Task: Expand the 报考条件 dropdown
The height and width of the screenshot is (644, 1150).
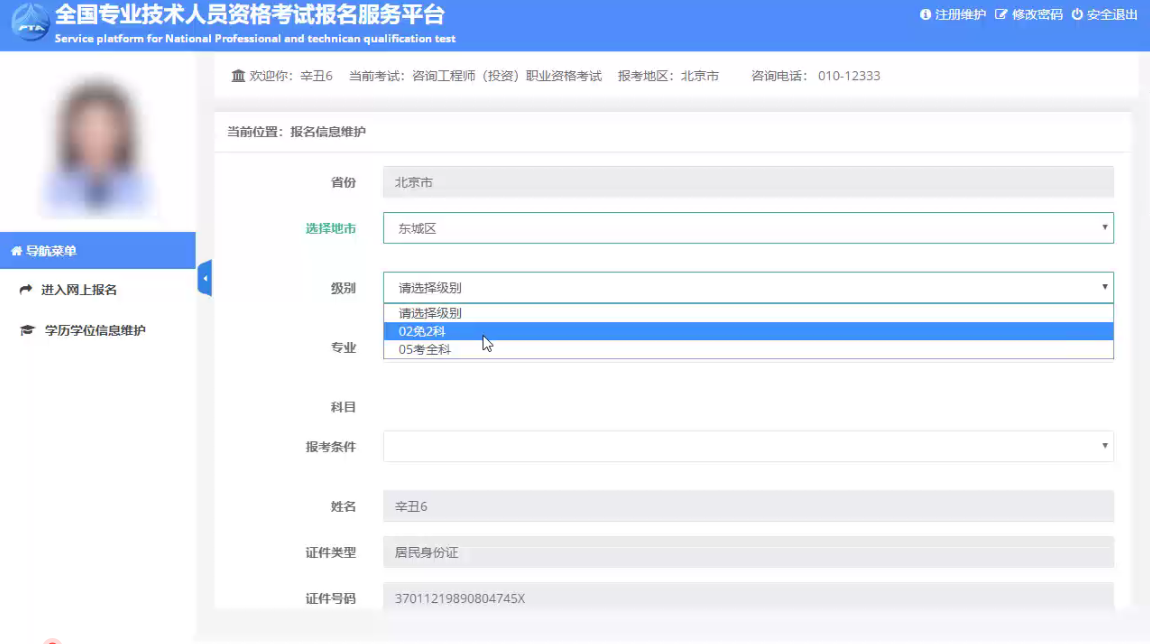Action: click(x=747, y=446)
